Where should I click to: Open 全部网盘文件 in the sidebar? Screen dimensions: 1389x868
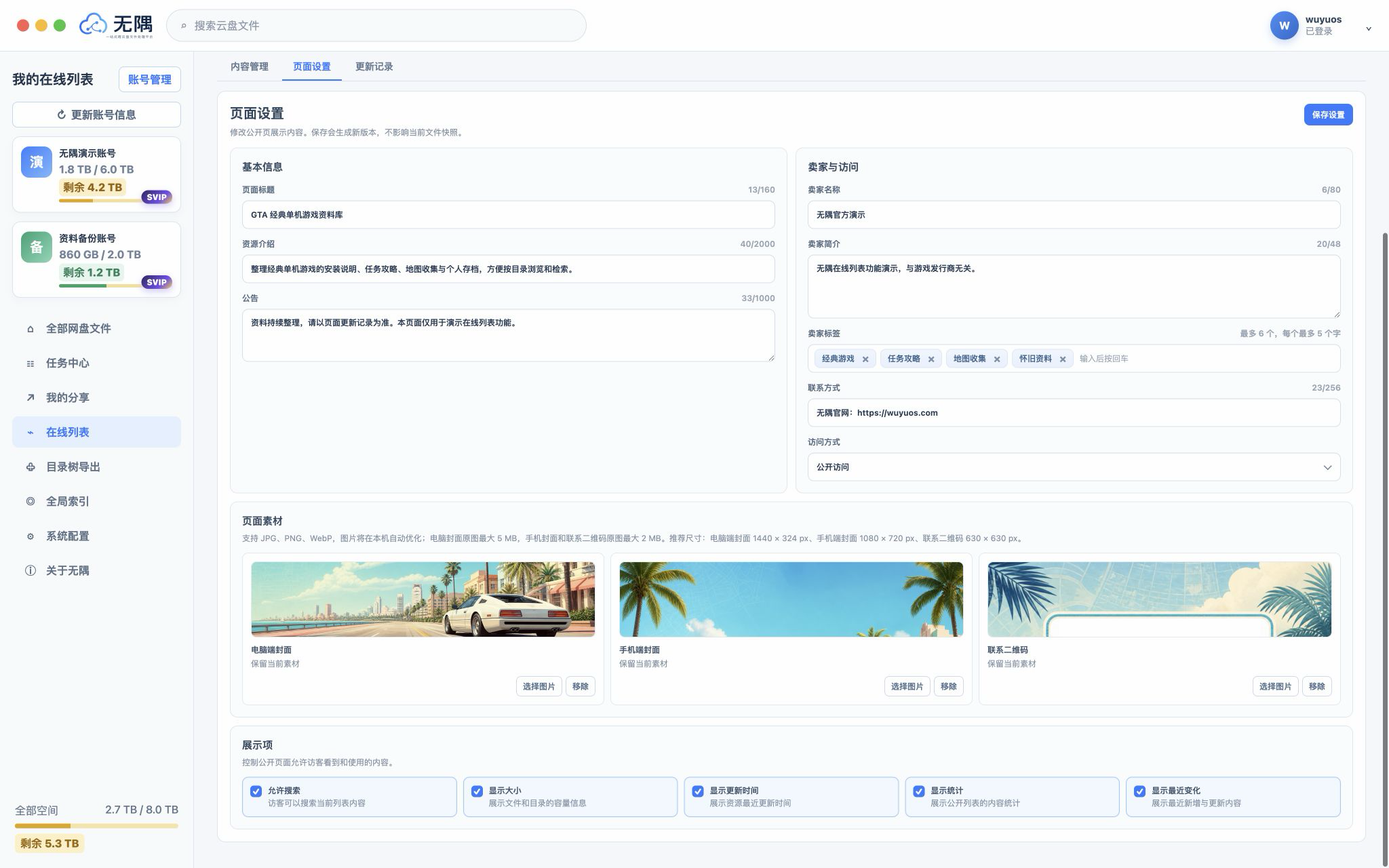tap(96, 329)
